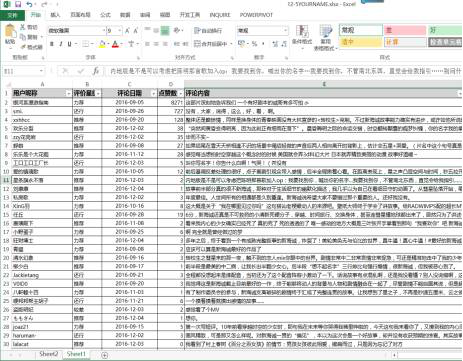The image size is (463, 361).
Task: Click the Wrap Text button
Action: tap(208, 31)
